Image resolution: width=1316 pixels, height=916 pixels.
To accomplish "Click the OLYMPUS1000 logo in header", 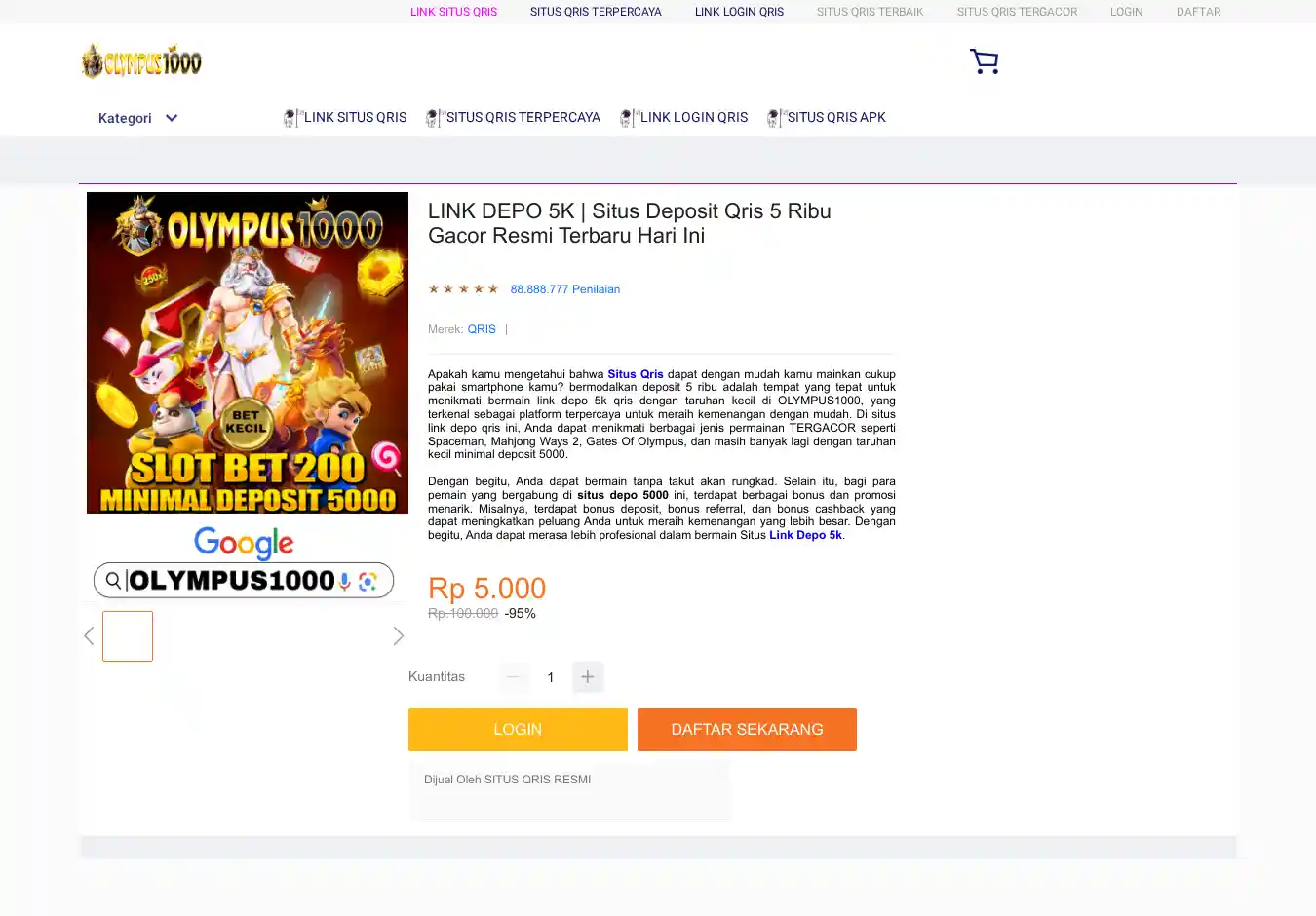I will coord(141,61).
